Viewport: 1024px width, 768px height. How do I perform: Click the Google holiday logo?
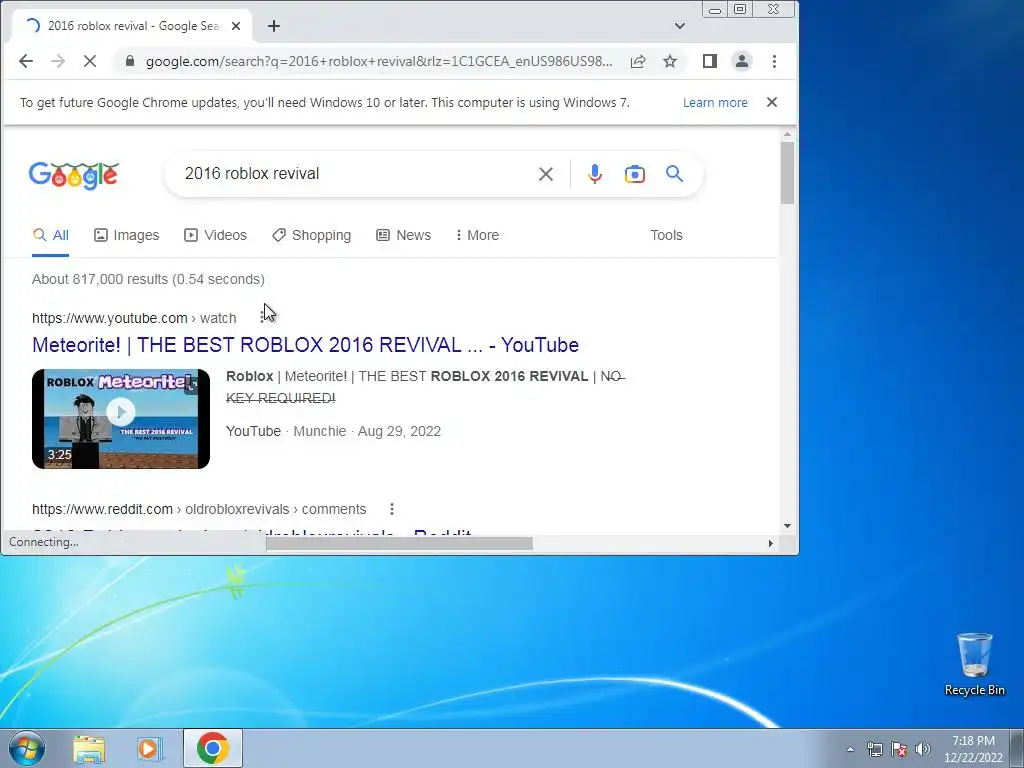[74, 175]
